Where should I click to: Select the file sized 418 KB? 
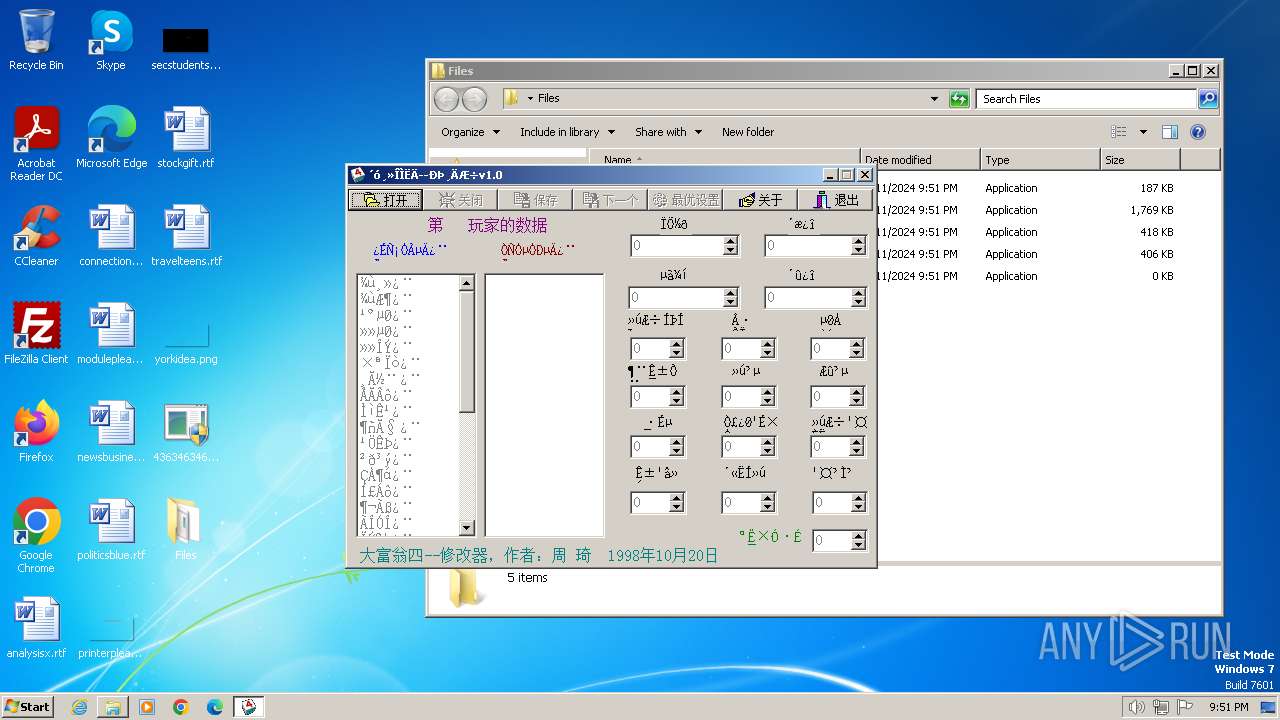(1048, 232)
